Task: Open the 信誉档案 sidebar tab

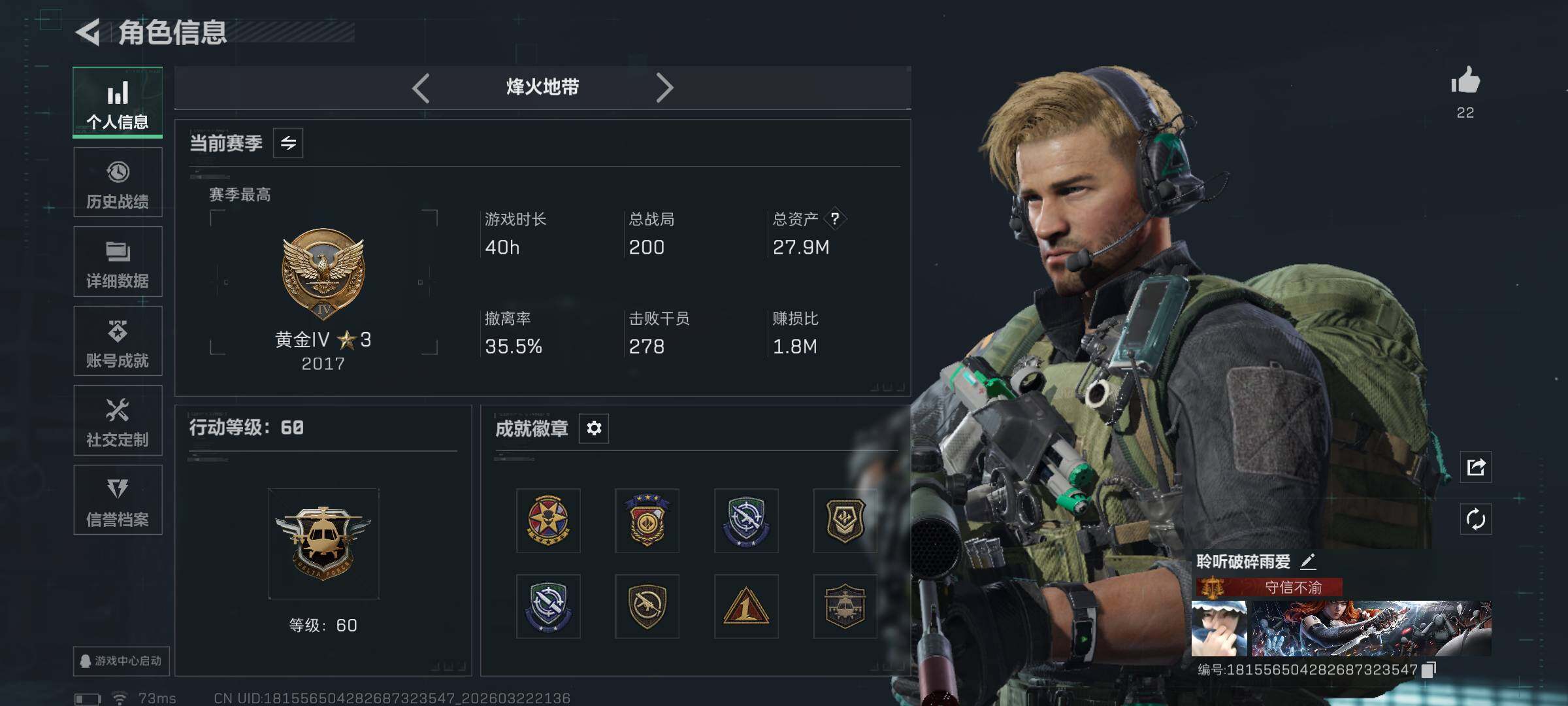Action: (118, 500)
